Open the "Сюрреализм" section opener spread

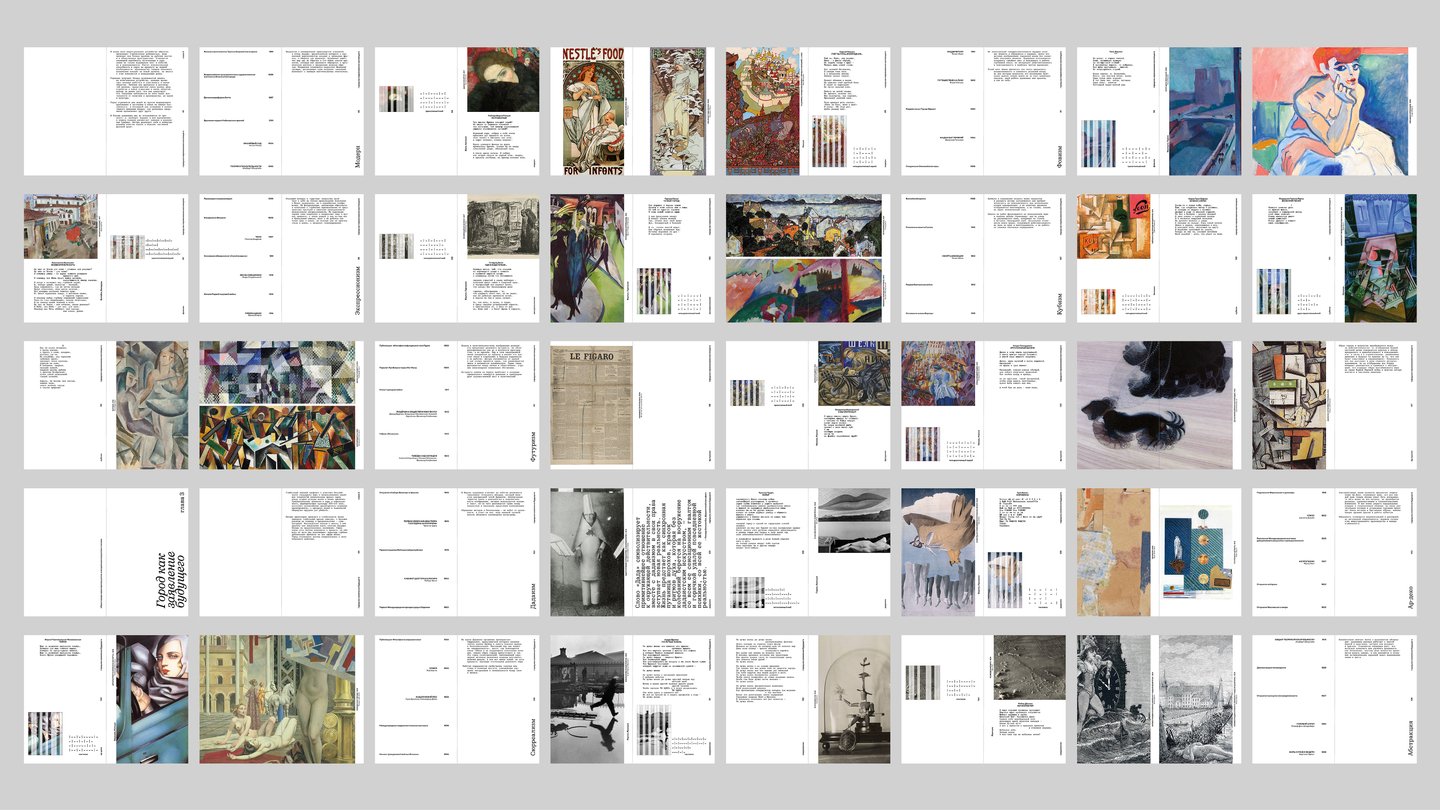[x=457, y=699]
